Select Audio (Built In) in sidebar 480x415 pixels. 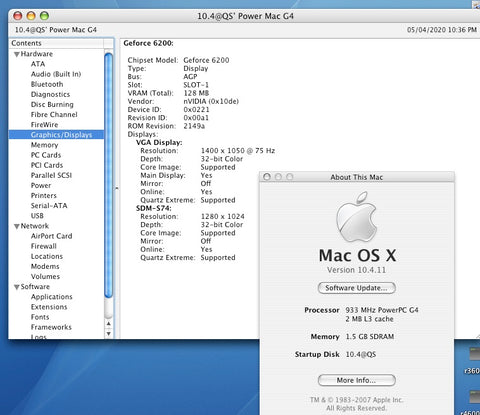coord(56,74)
